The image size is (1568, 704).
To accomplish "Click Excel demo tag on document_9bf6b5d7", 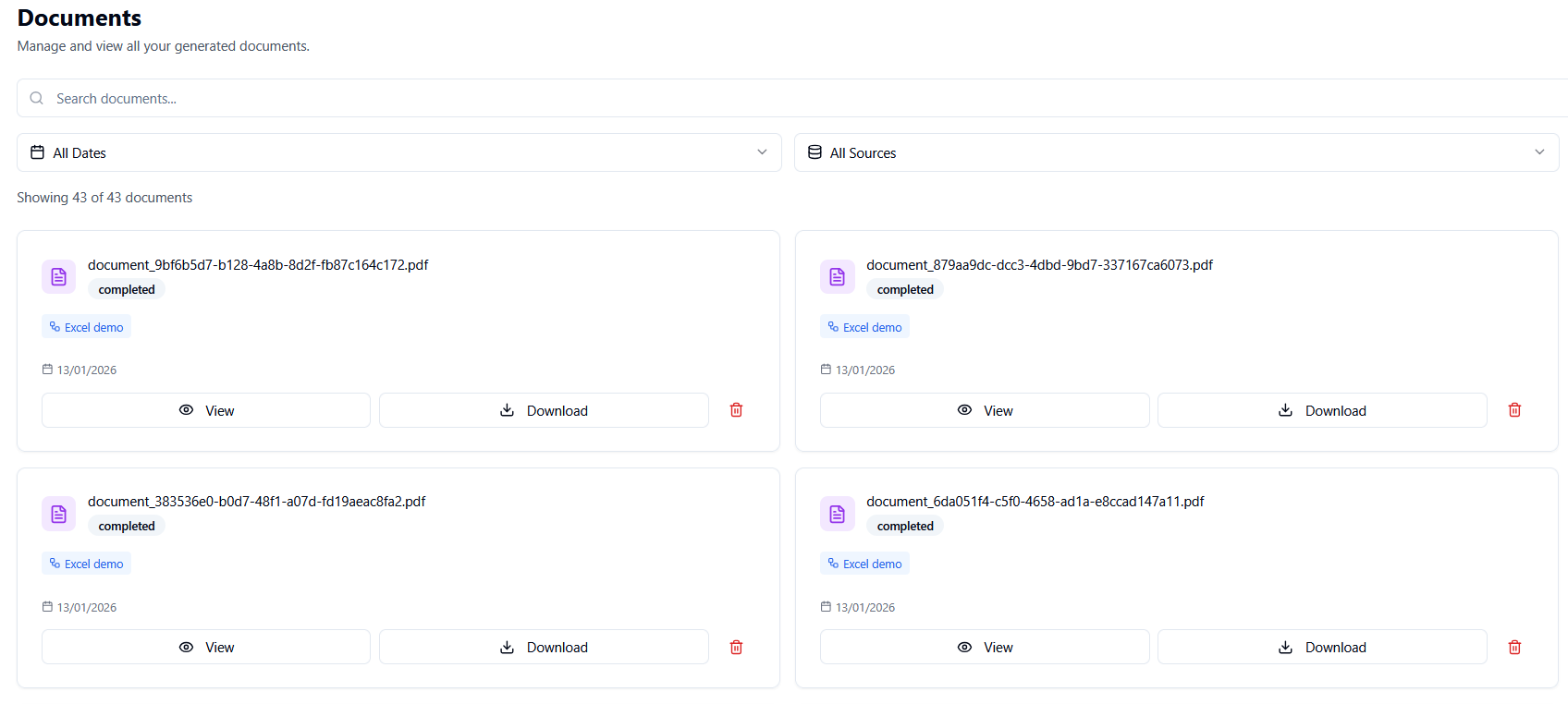I will [x=87, y=327].
